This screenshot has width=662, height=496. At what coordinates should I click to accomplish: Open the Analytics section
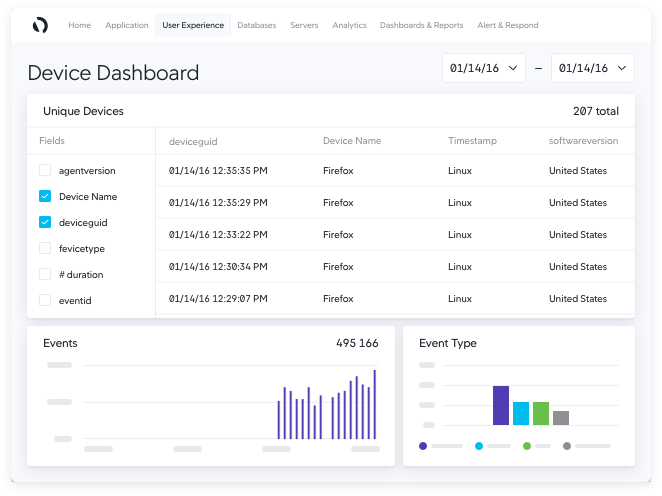click(349, 25)
